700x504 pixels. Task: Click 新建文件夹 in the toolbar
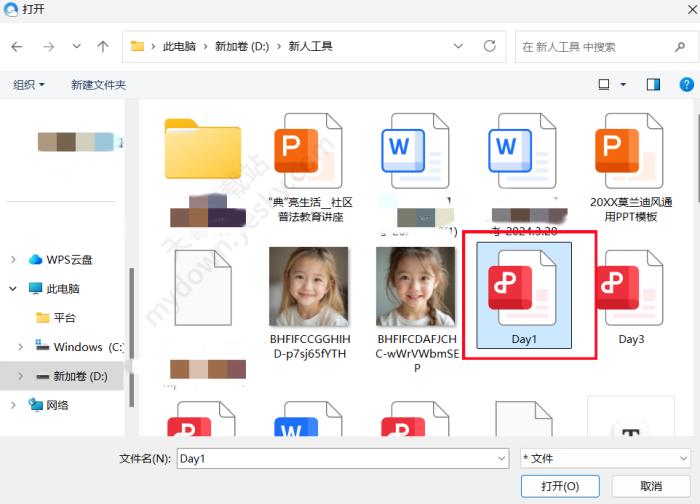tap(98, 85)
